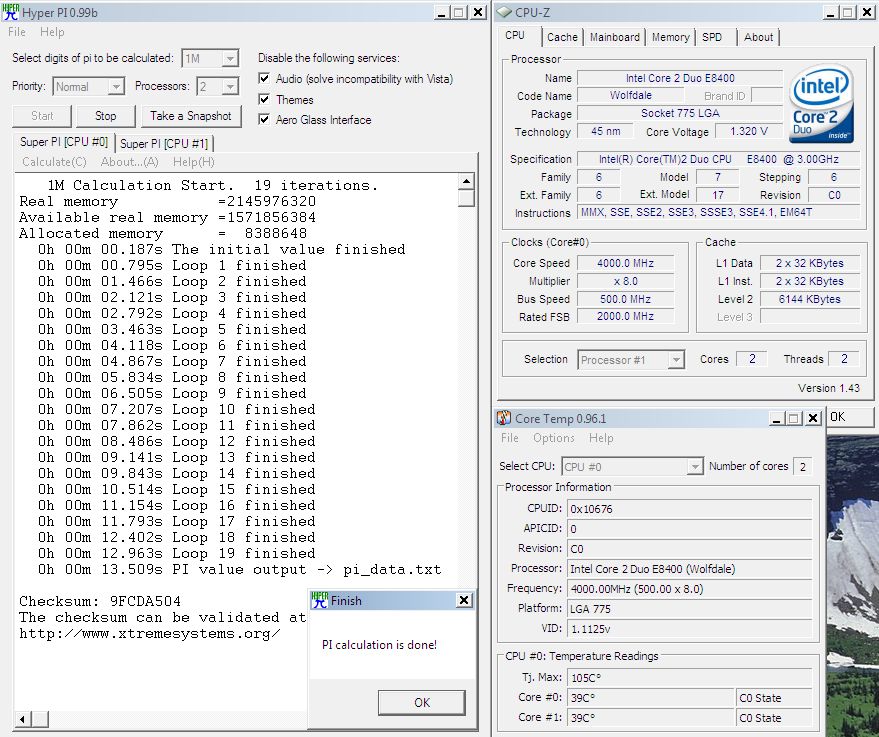This screenshot has height=737, width=879.
Task: Click the Bus Speed 500.0 MHz value
Action: pos(625,299)
